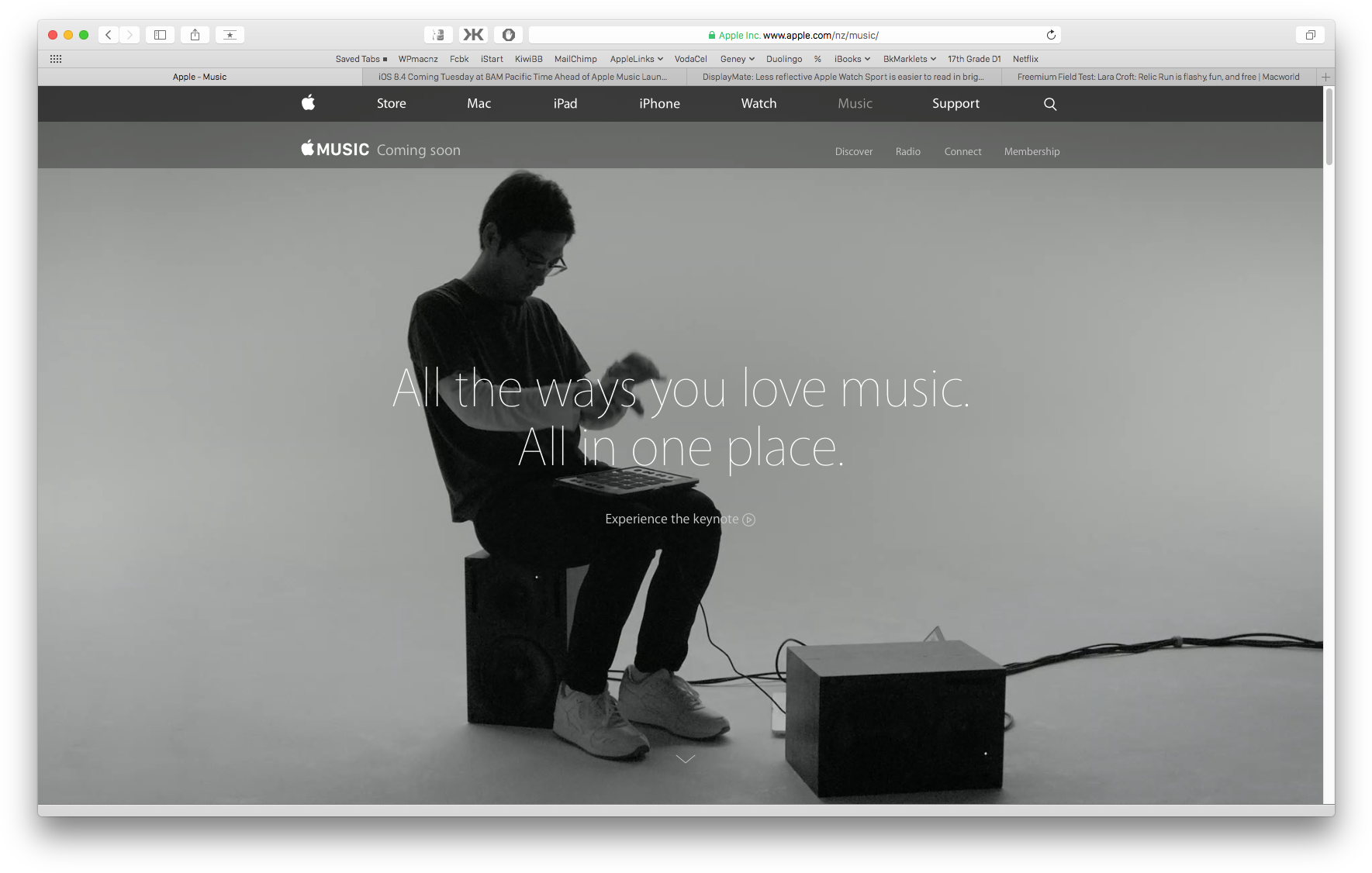Screen dimensions: 1372x873
Task: Go forward to the next page
Action: pyautogui.click(x=130, y=35)
